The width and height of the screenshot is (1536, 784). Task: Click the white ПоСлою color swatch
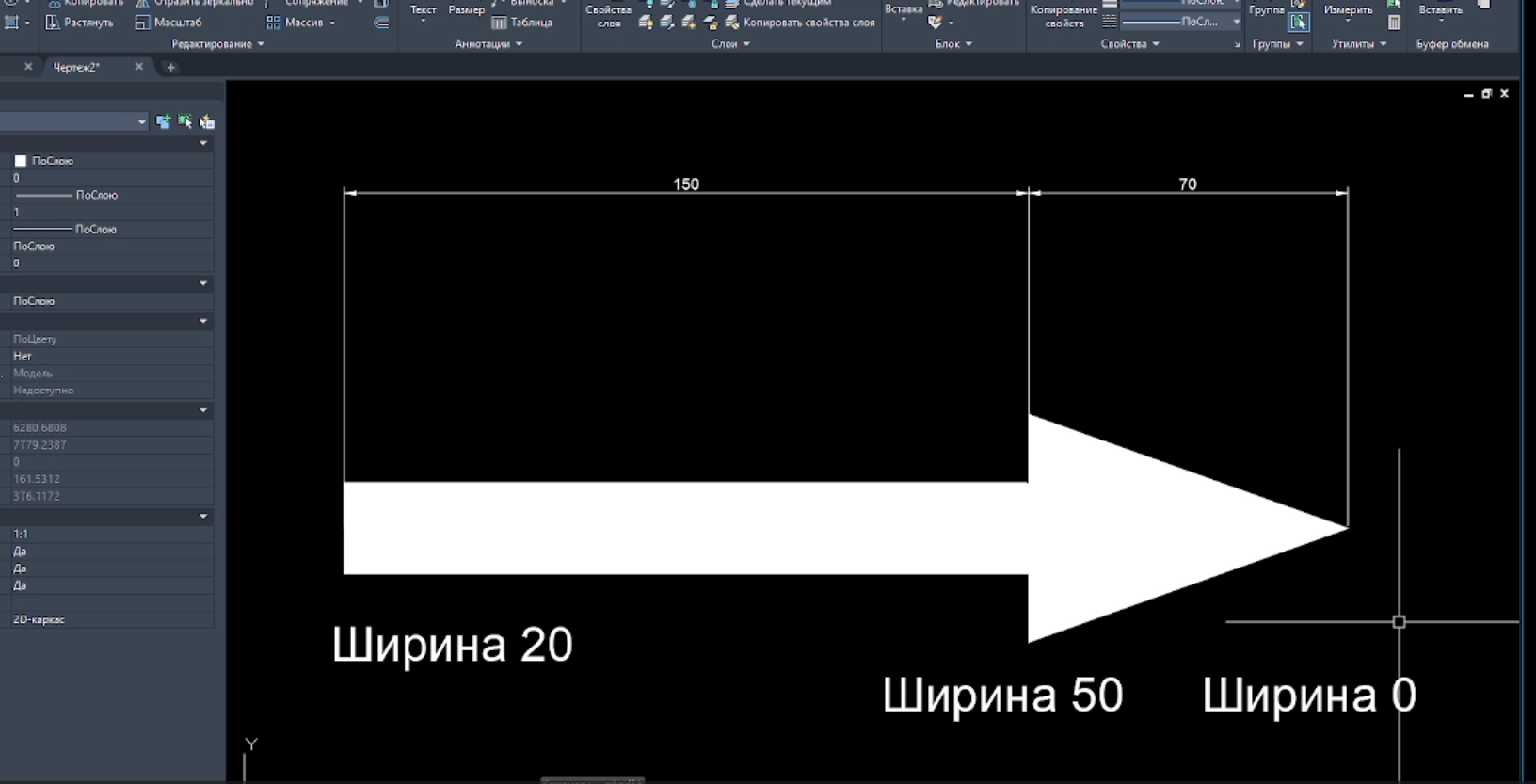pyautogui.click(x=20, y=161)
